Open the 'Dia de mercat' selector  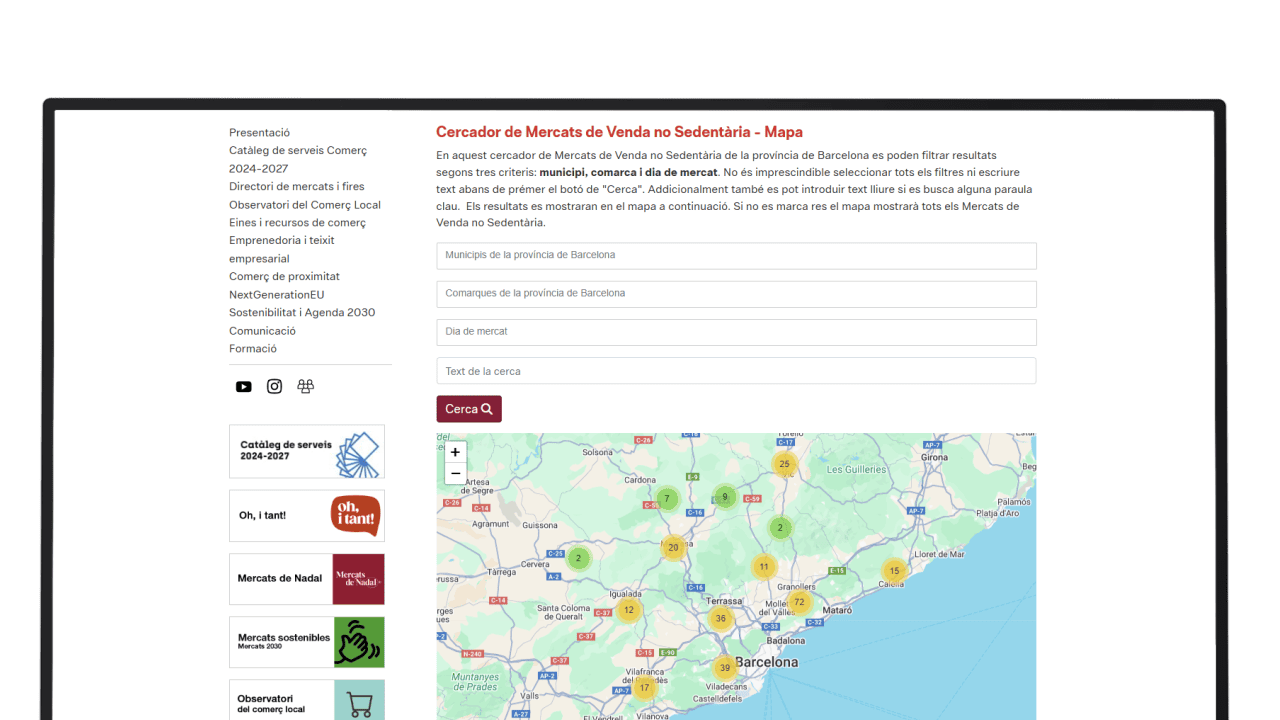736,332
